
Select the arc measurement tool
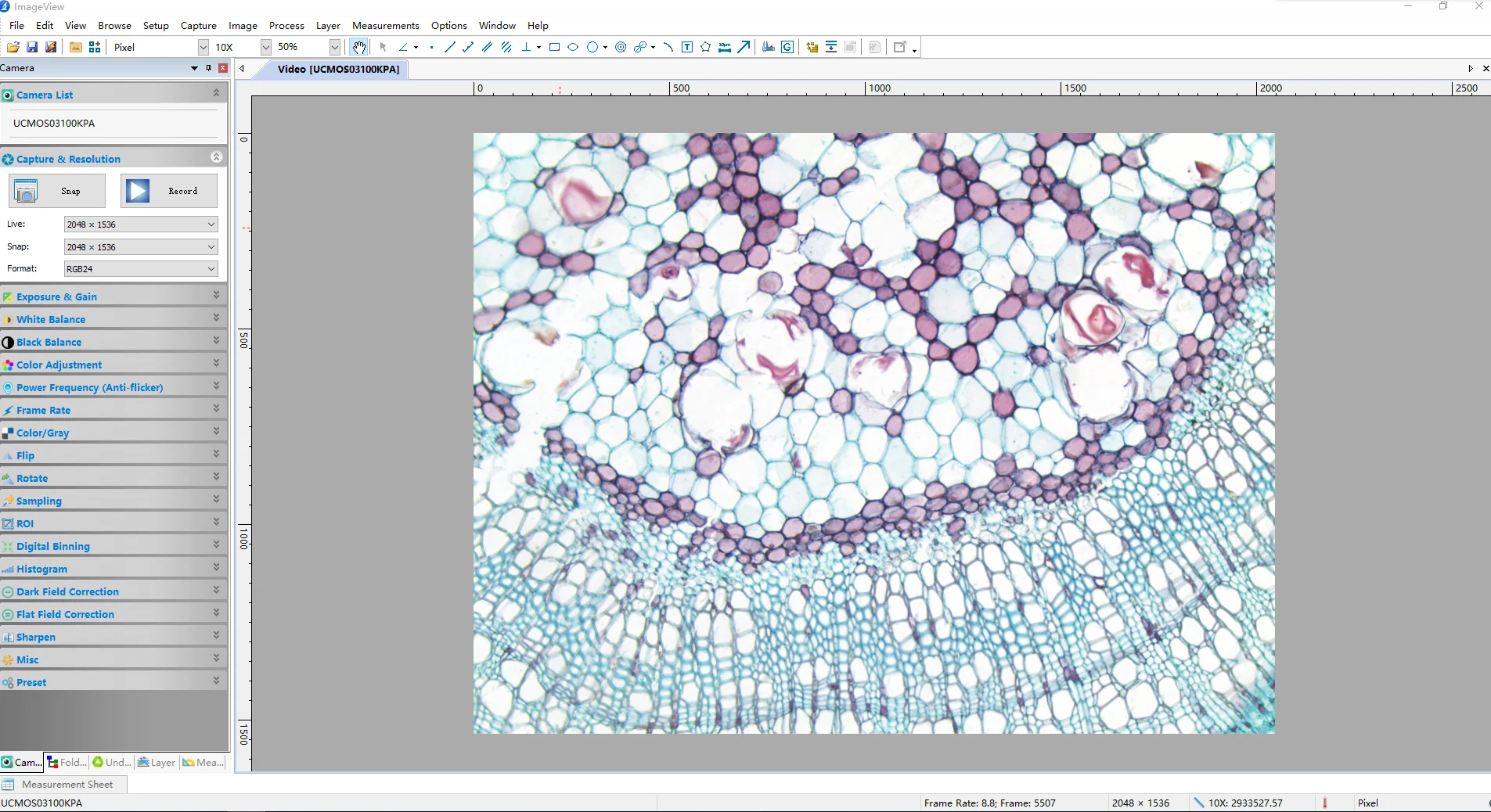click(x=668, y=47)
